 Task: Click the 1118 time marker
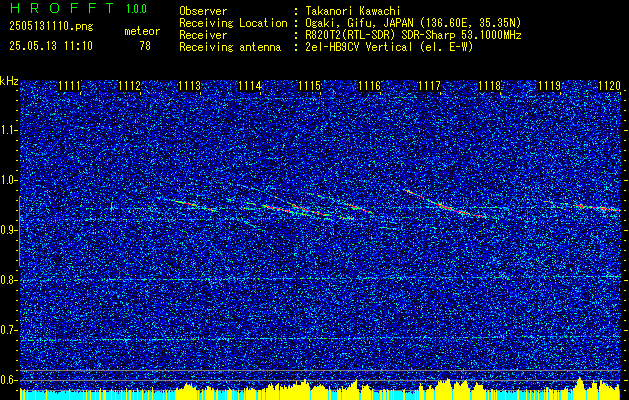pyautogui.click(x=489, y=86)
